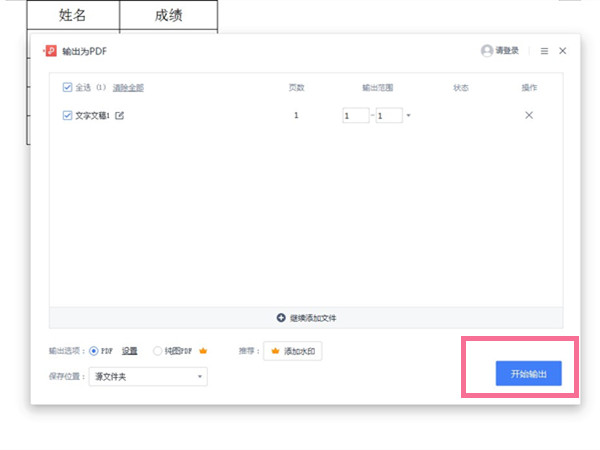Click the 开始输出 button

[528, 373]
